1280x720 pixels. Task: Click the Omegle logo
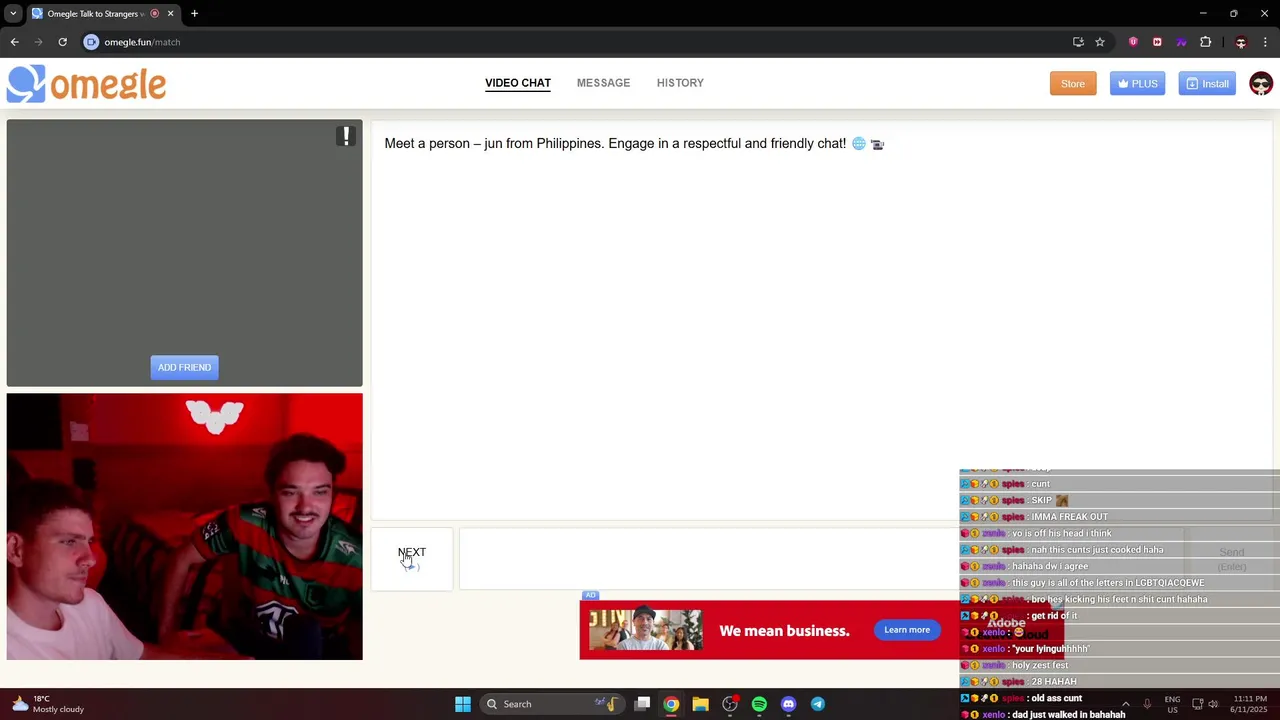pos(86,84)
